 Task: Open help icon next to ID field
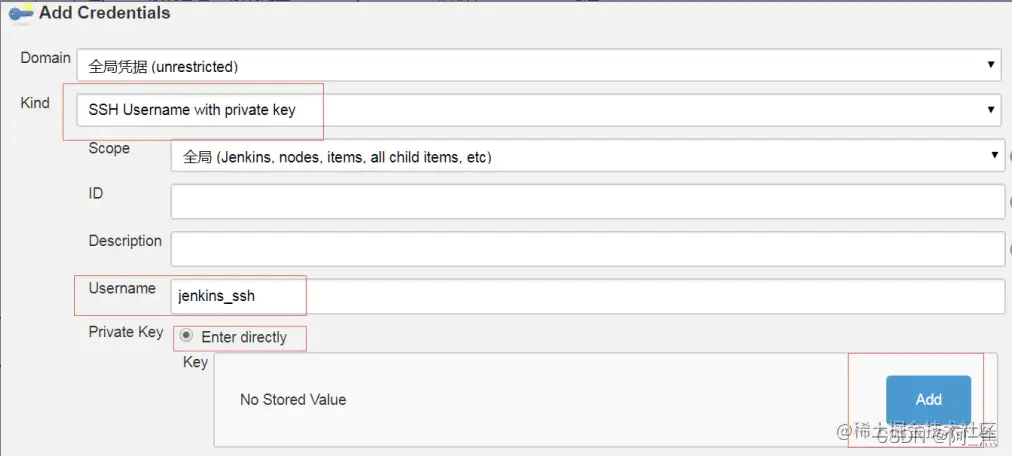[1009, 202]
